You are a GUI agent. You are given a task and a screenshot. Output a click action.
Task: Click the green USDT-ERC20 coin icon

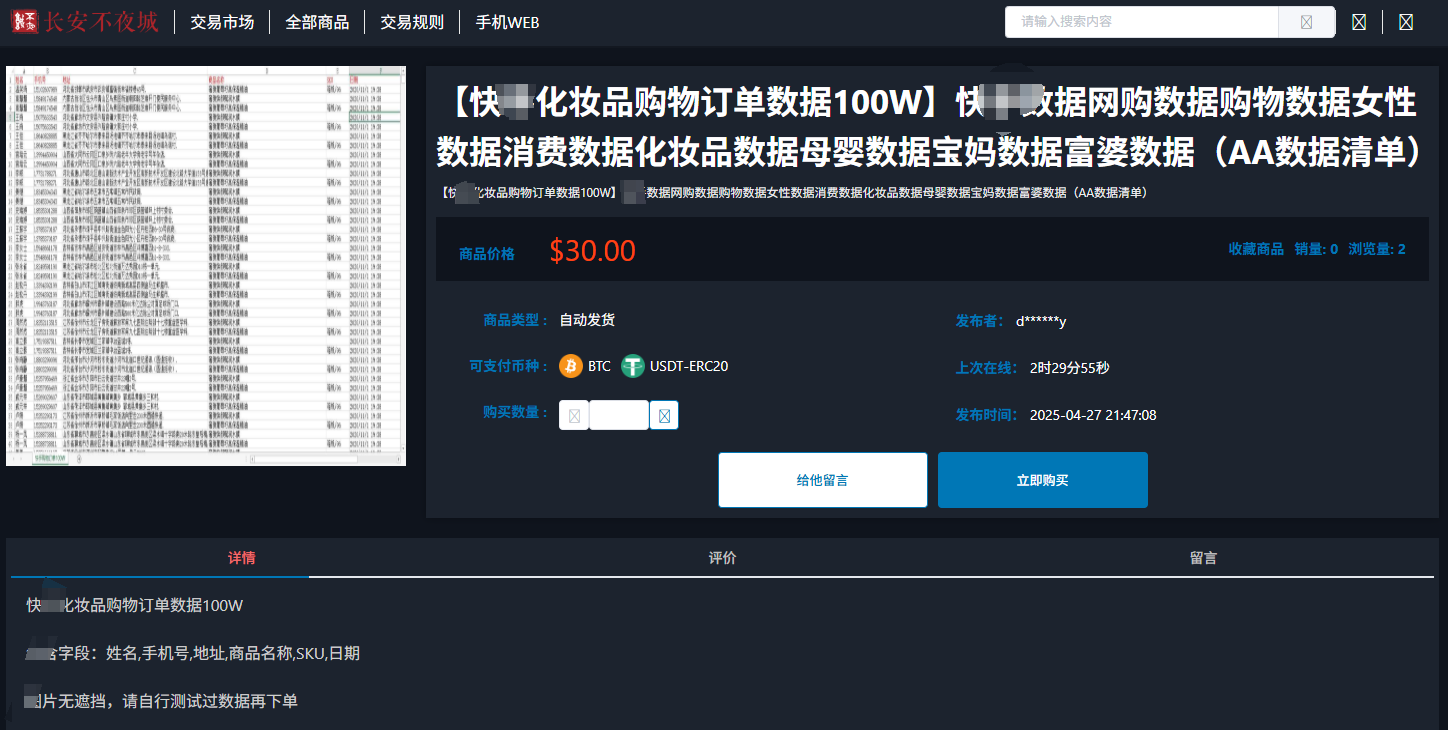tap(632, 366)
